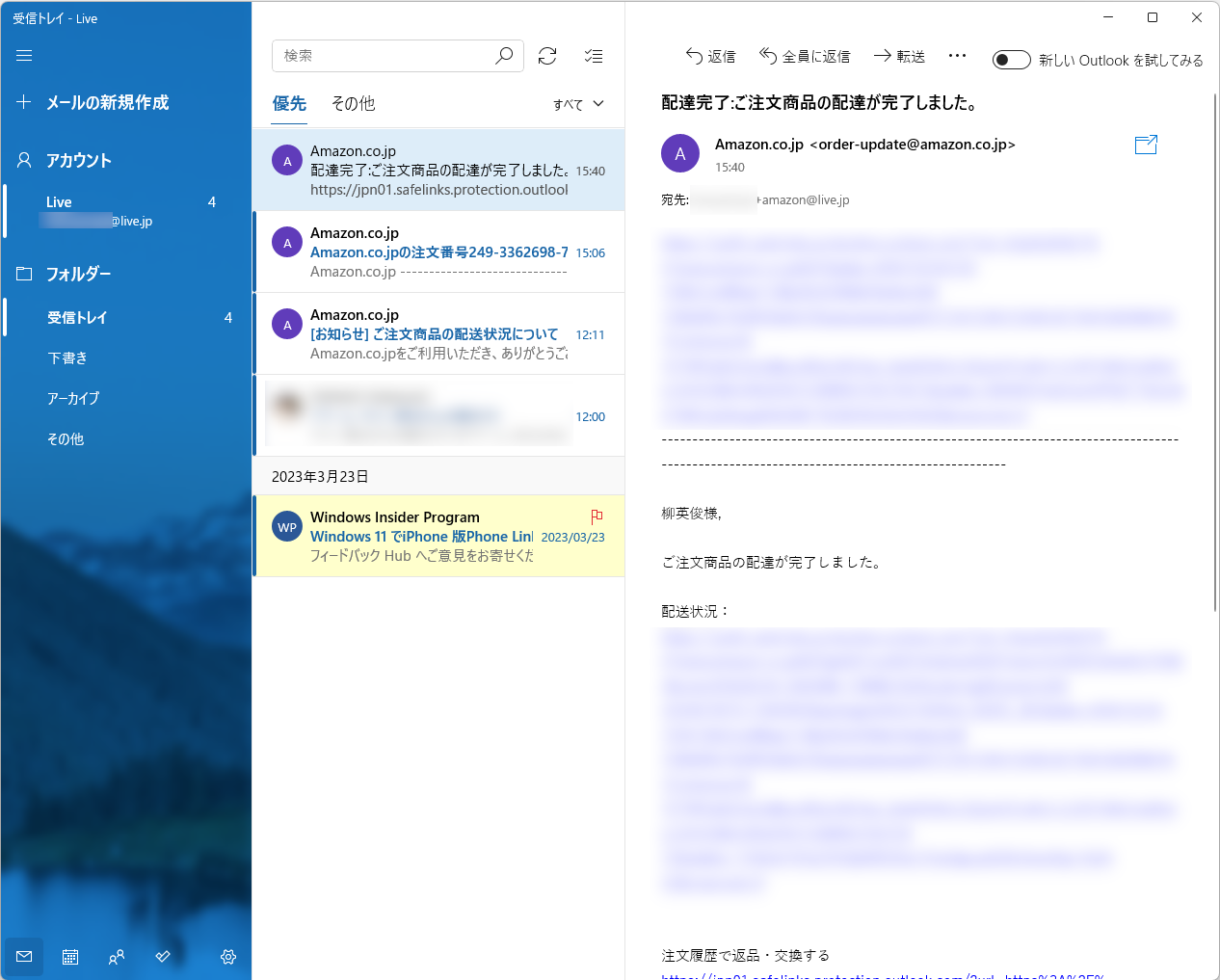Click 全員に返信 to reply to all

point(805,56)
